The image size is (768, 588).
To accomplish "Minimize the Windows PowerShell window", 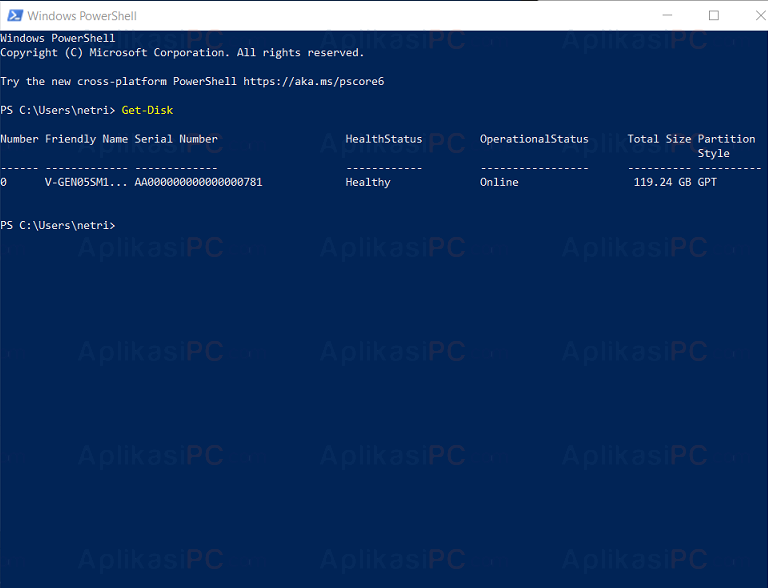I will [x=667, y=16].
